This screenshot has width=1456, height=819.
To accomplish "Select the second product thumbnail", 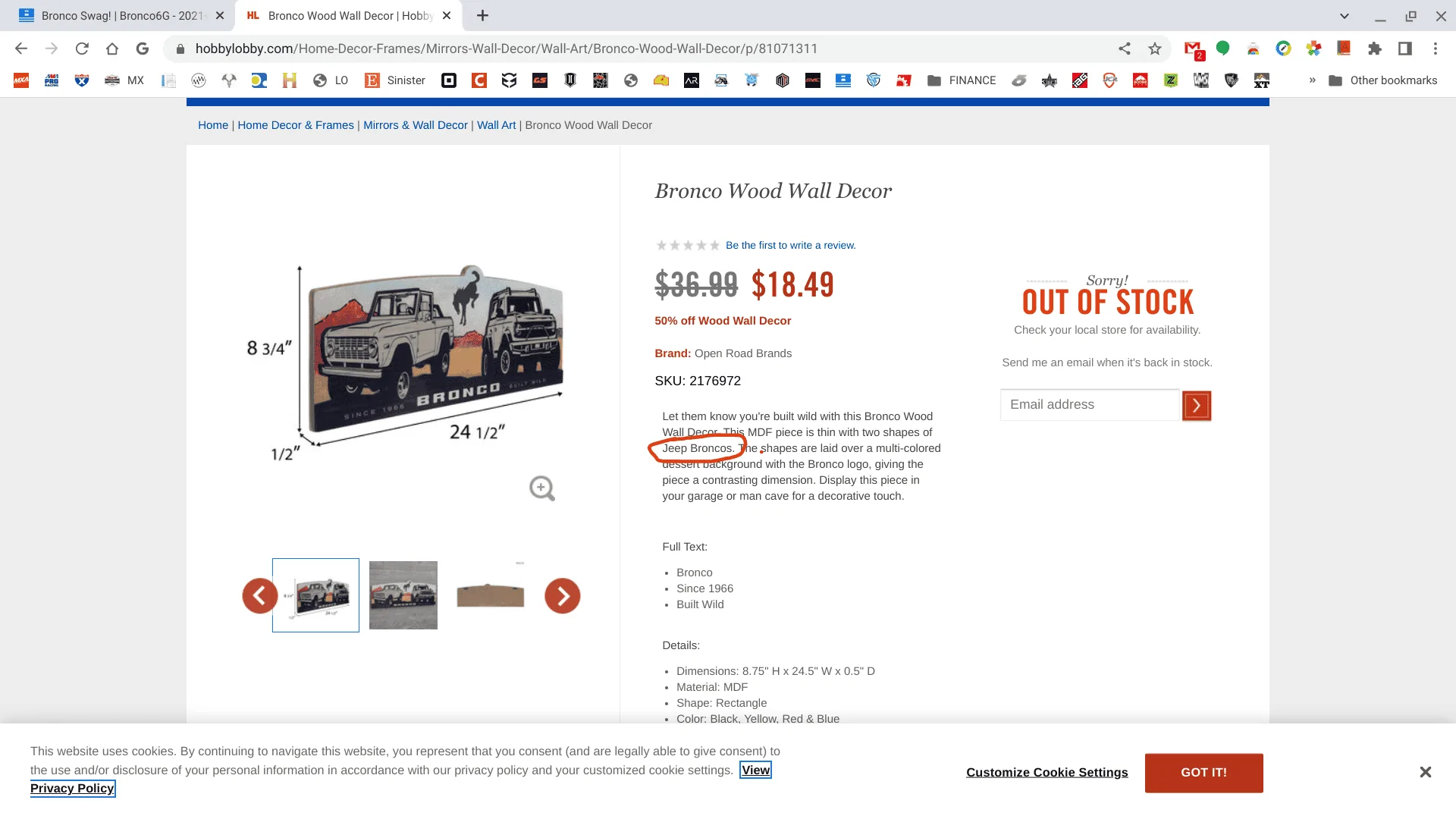I will coord(403,595).
